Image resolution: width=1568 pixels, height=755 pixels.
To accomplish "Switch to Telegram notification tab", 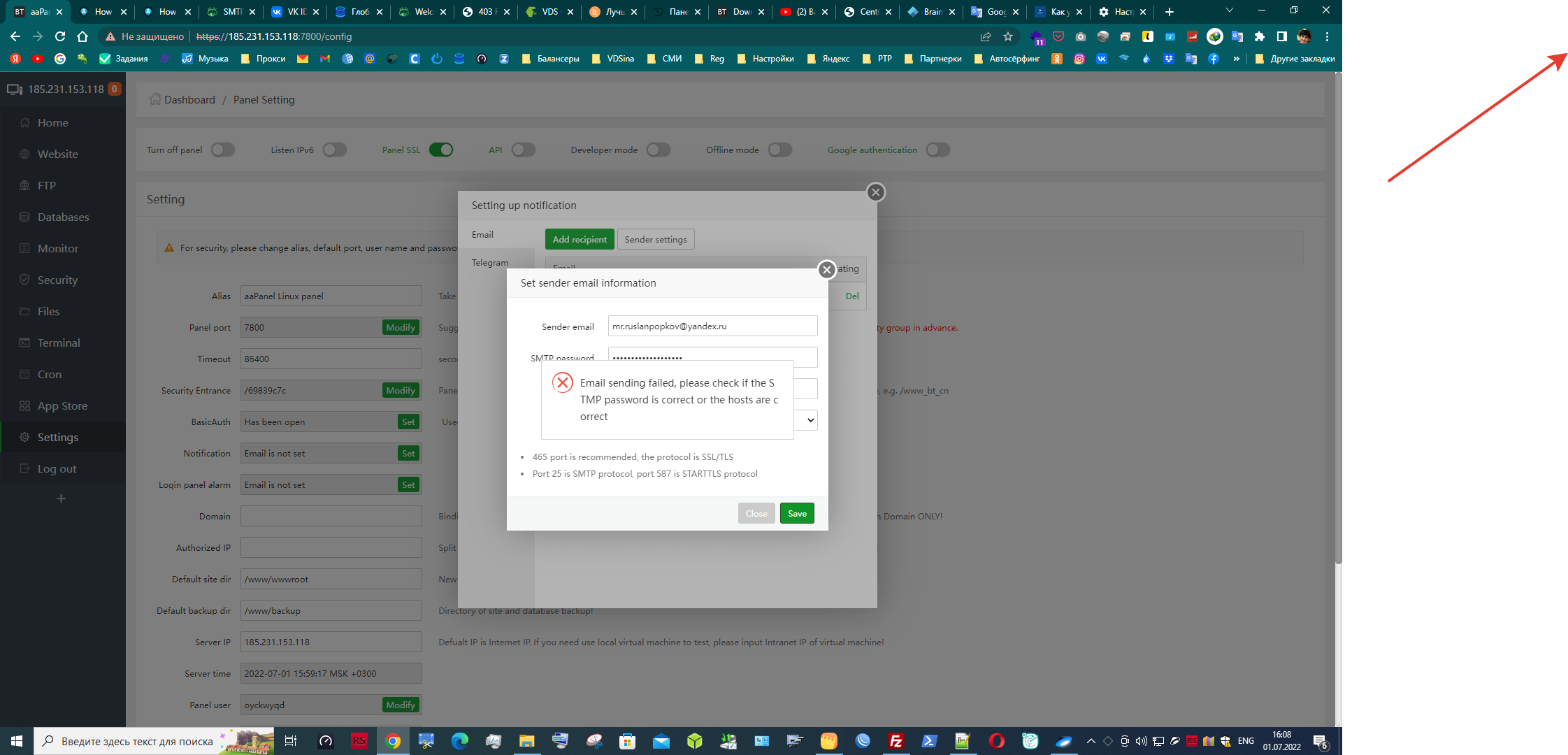I will pyautogui.click(x=490, y=263).
